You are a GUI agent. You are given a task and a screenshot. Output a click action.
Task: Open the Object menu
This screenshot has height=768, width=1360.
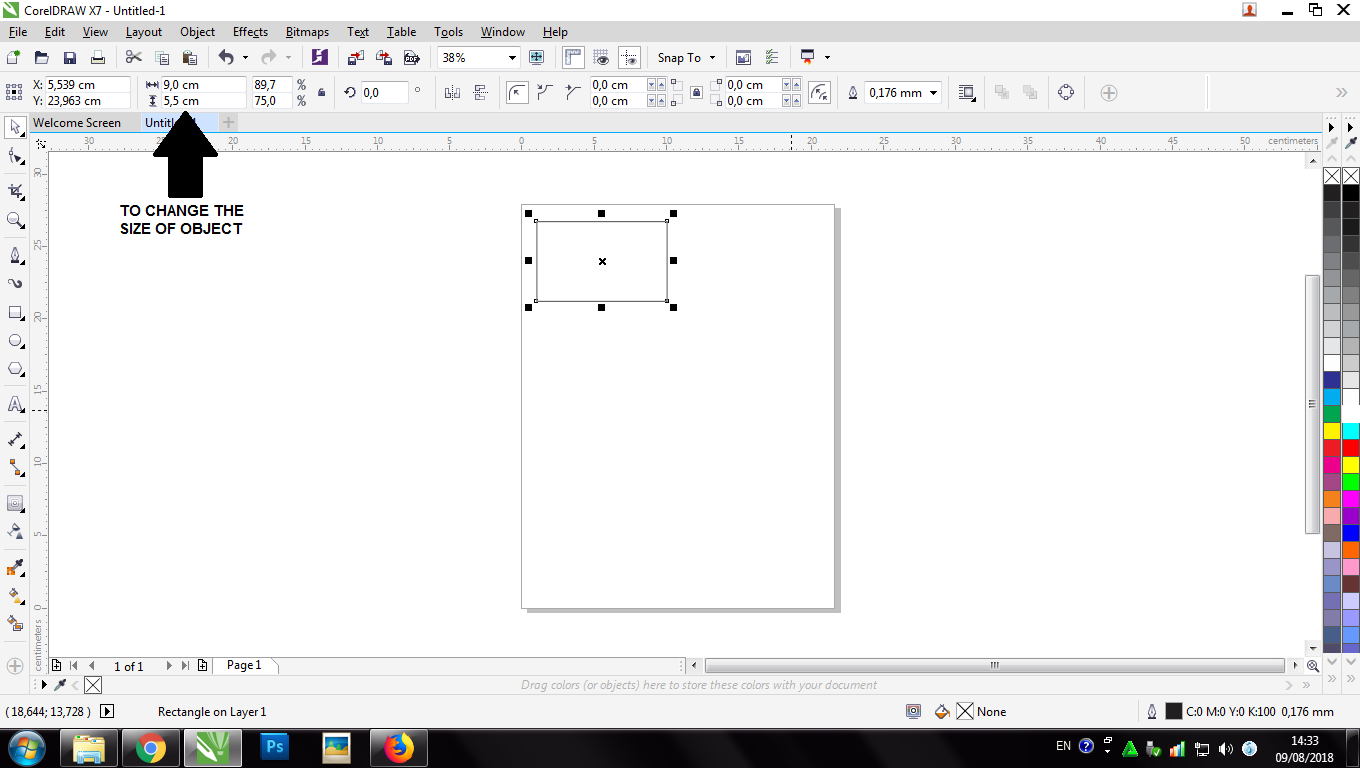197,32
